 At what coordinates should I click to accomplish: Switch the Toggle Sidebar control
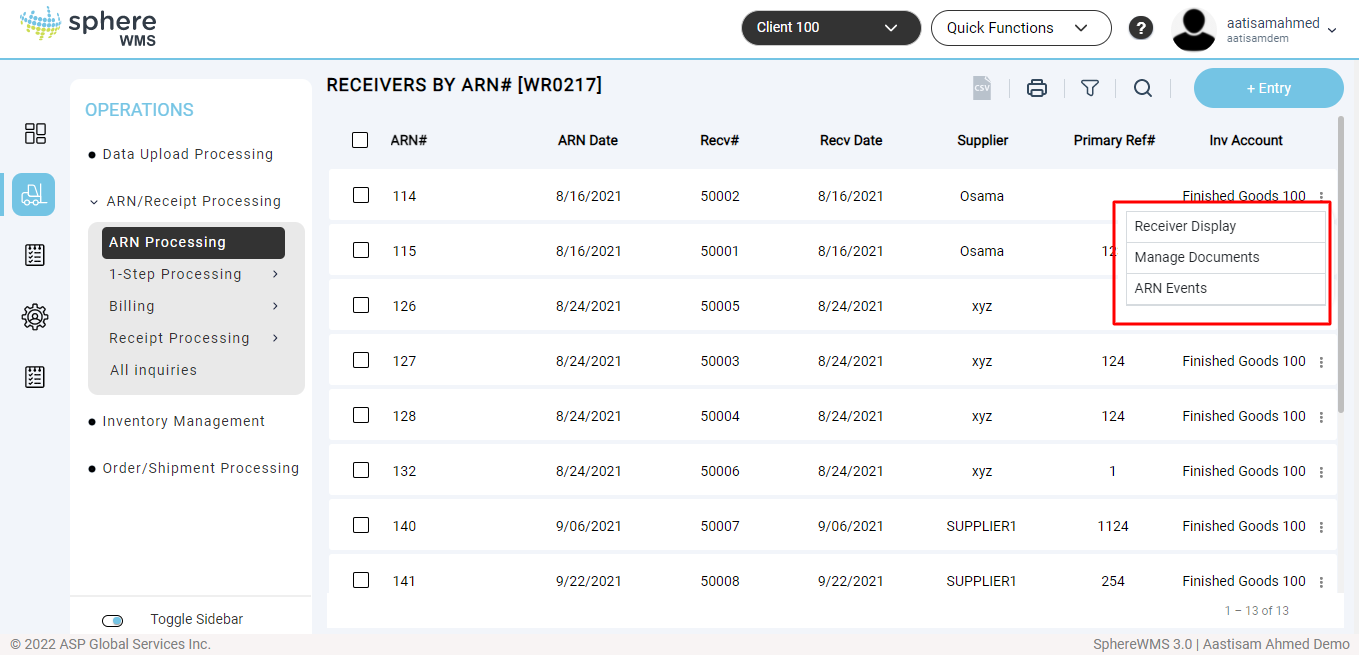coord(113,620)
